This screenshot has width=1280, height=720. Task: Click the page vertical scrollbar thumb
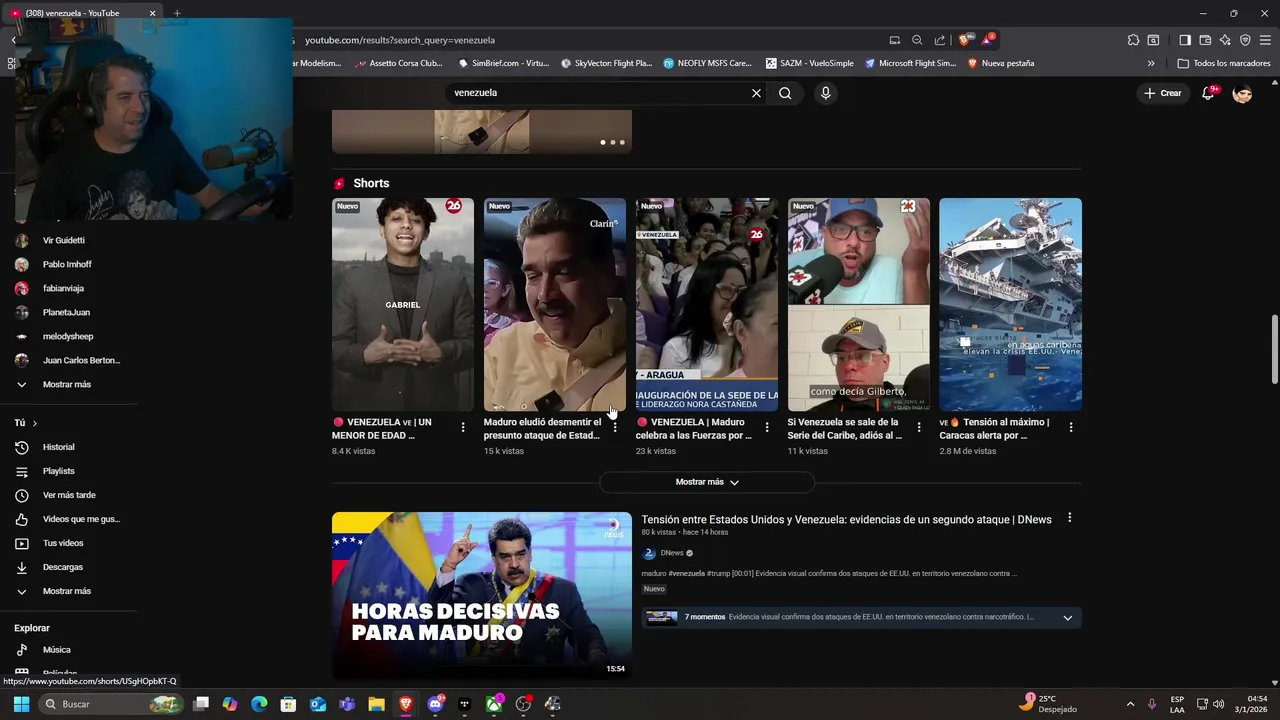1274,348
